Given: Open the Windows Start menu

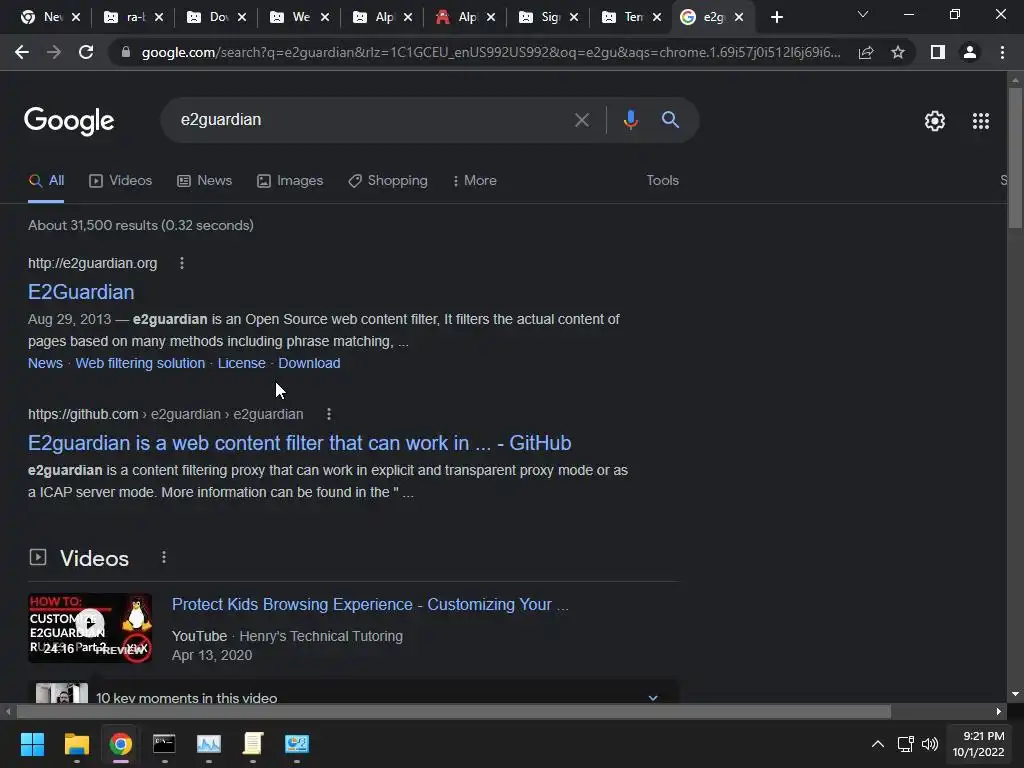Looking at the screenshot, I should click(x=32, y=744).
